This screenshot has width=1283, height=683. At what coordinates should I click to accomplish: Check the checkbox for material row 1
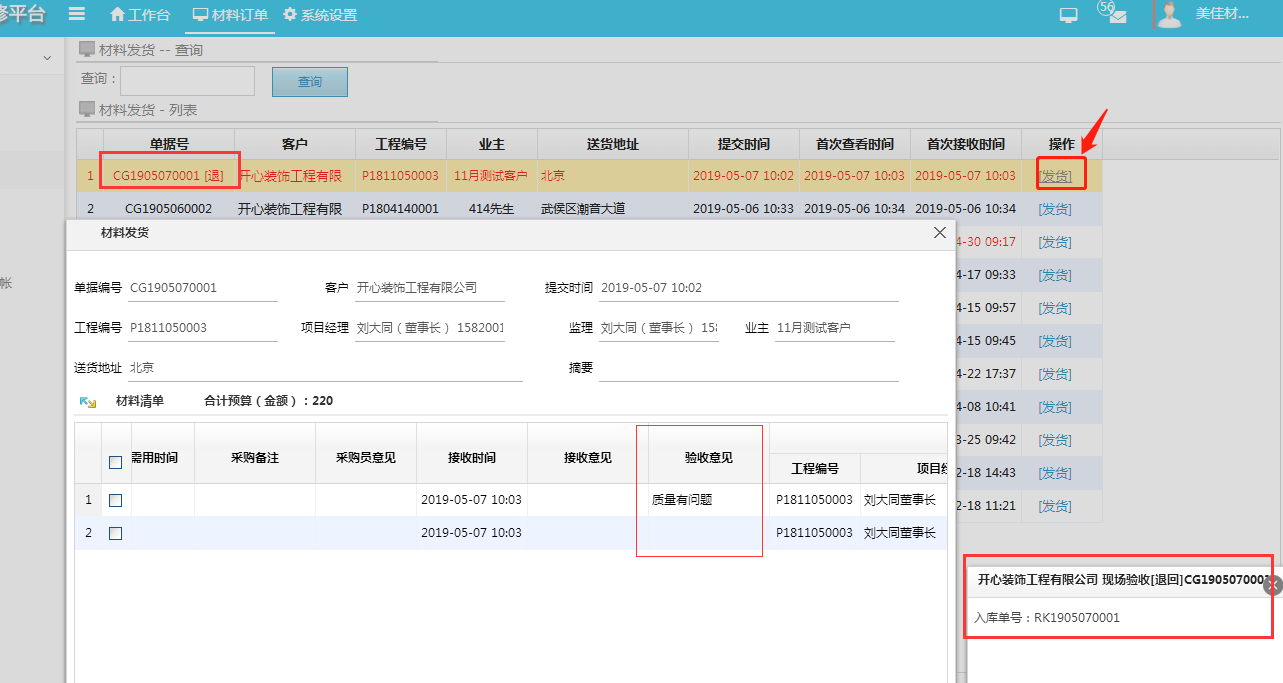click(x=115, y=499)
